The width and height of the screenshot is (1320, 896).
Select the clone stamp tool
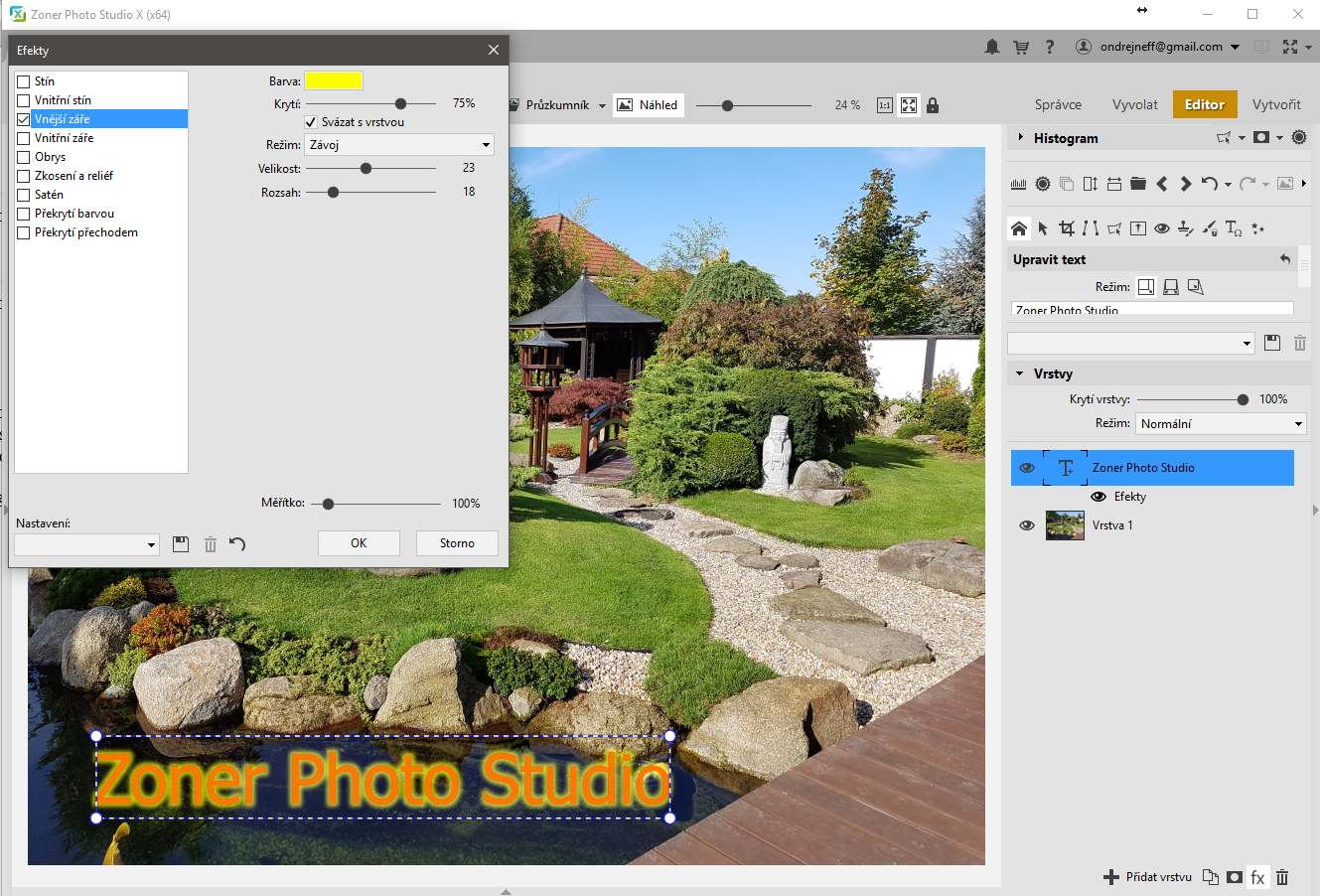(1186, 228)
